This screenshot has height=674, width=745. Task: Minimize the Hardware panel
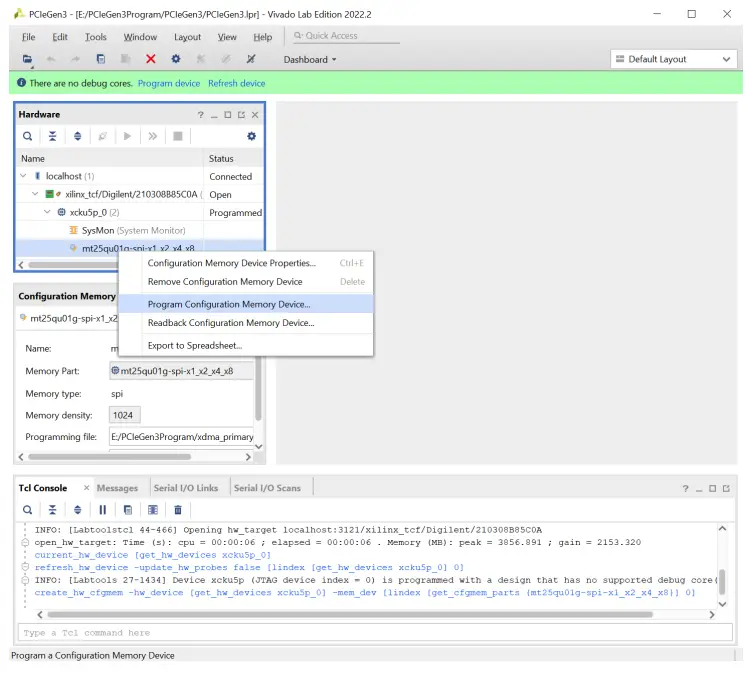click(214, 115)
